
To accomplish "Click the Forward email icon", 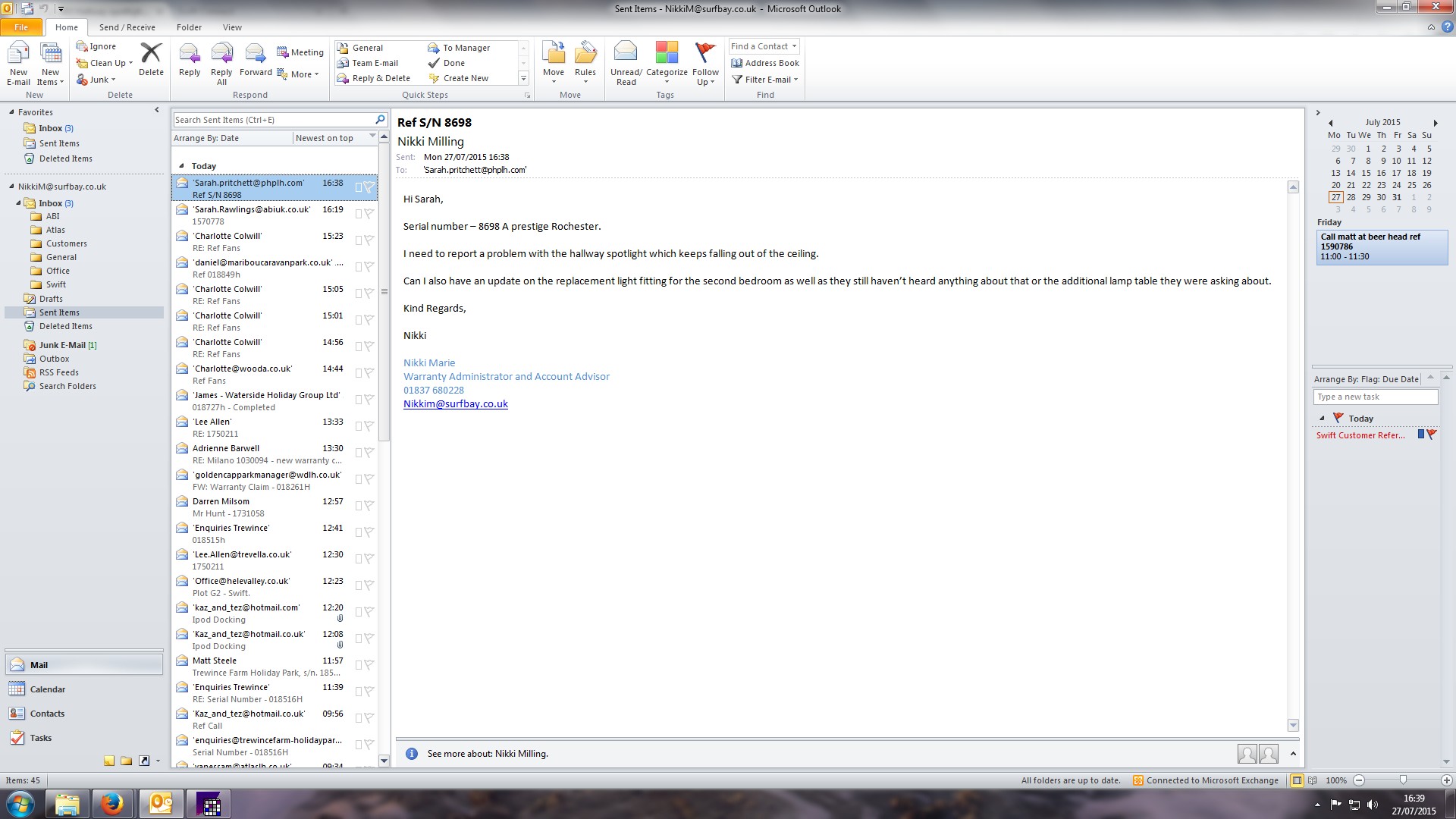I will tap(255, 55).
